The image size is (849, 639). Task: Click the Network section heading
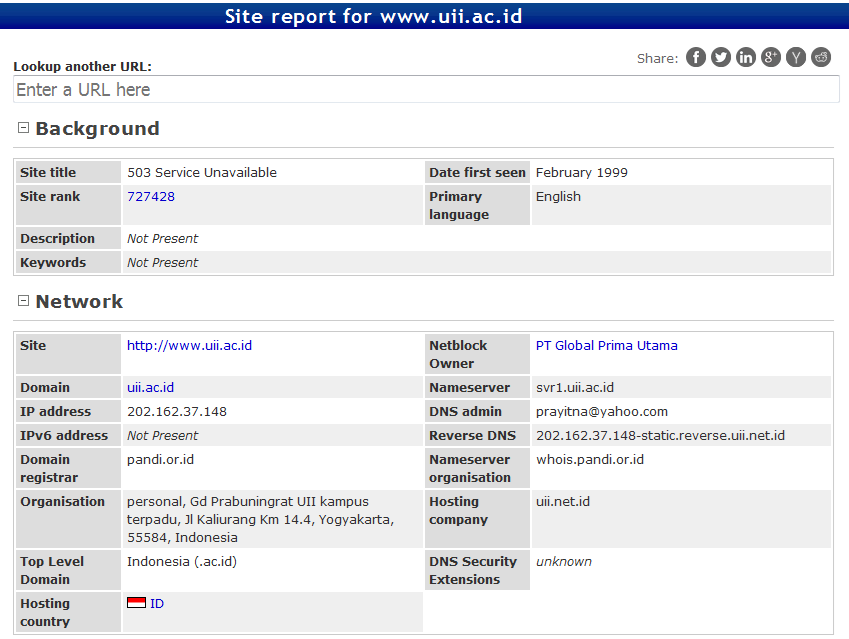[x=79, y=302]
